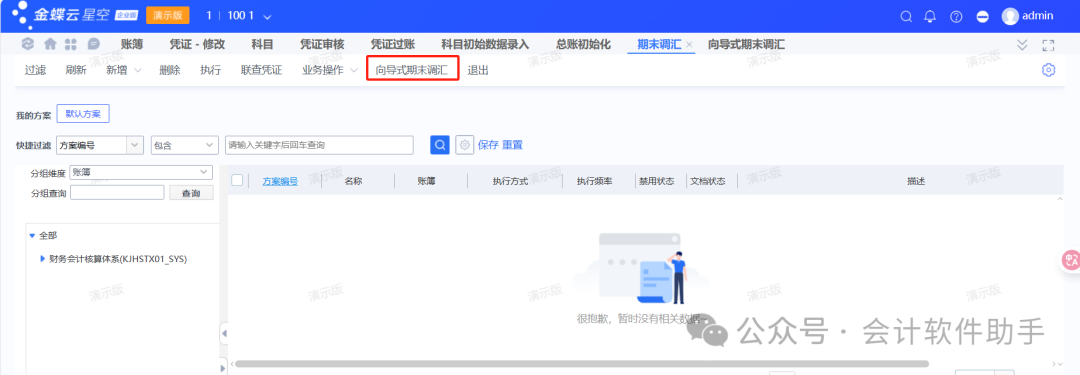This screenshot has width=1080, height=375.
Task: Click 执行 in the toolbar
Action: 210,70
